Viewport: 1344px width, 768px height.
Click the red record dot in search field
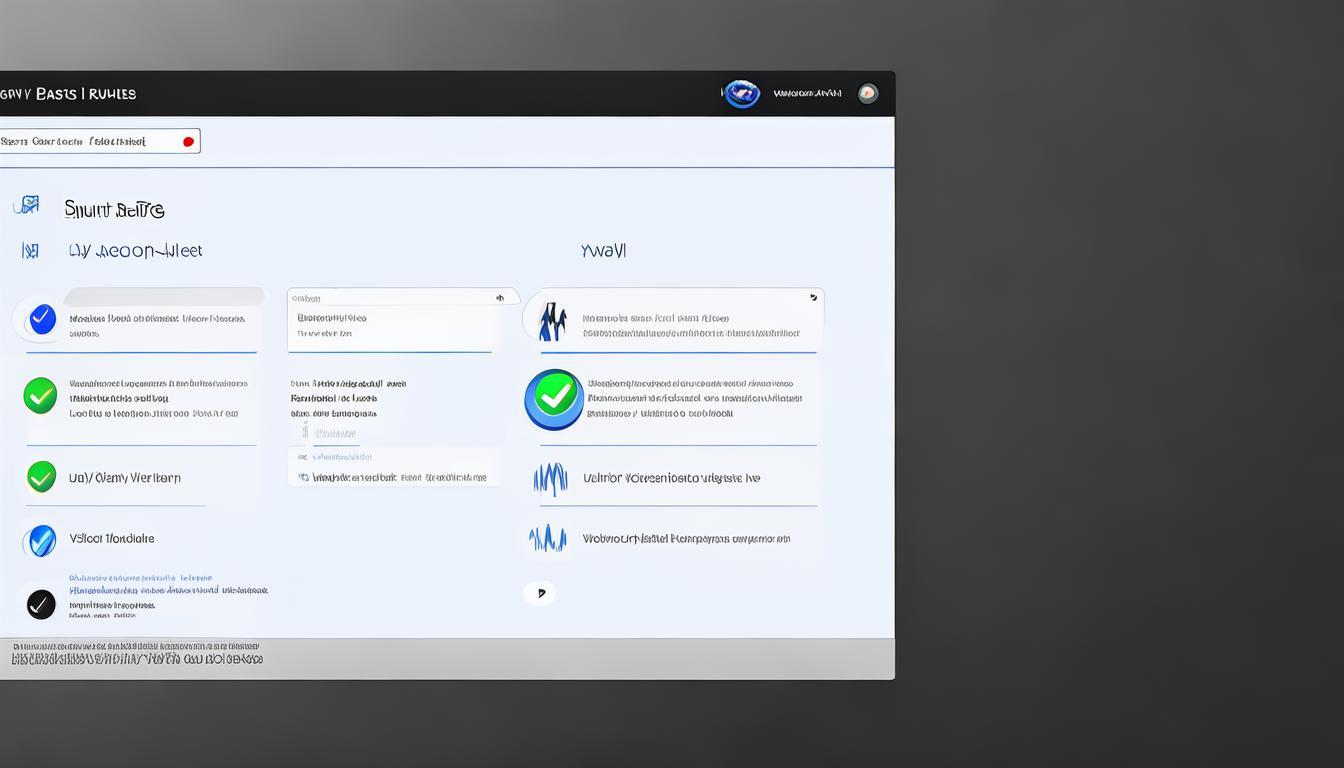pyautogui.click(x=188, y=142)
